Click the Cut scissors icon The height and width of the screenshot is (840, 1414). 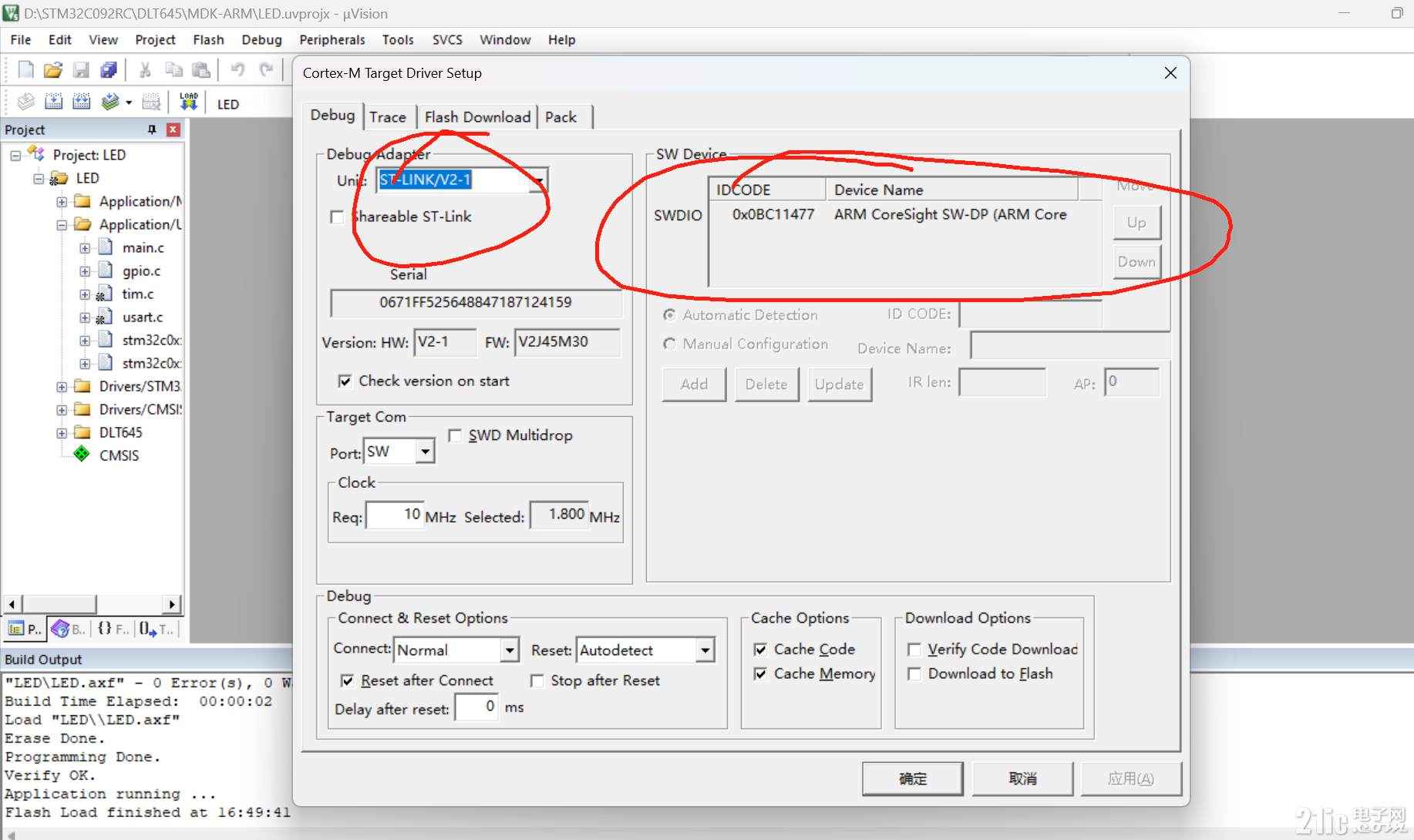pos(144,70)
